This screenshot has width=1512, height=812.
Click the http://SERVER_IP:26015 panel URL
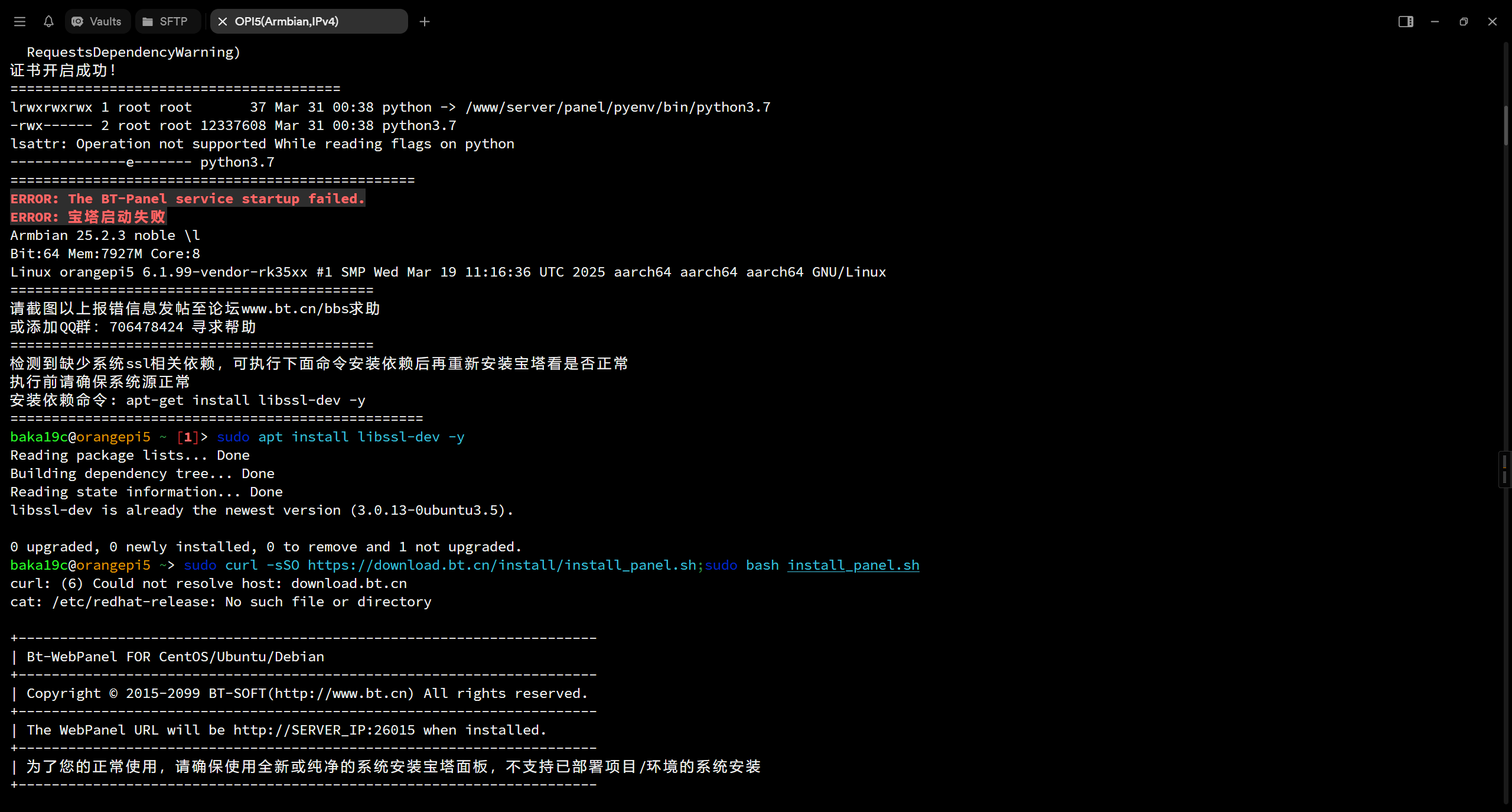point(324,730)
